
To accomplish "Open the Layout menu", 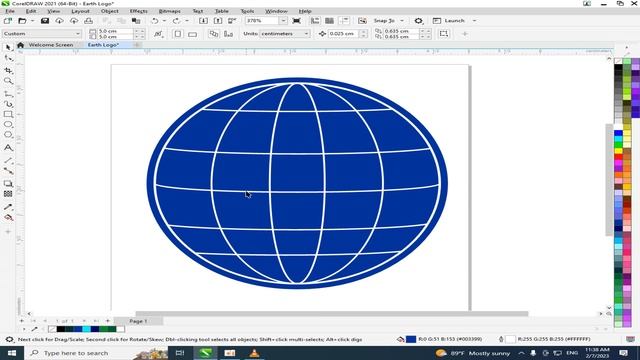I will (80, 11).
